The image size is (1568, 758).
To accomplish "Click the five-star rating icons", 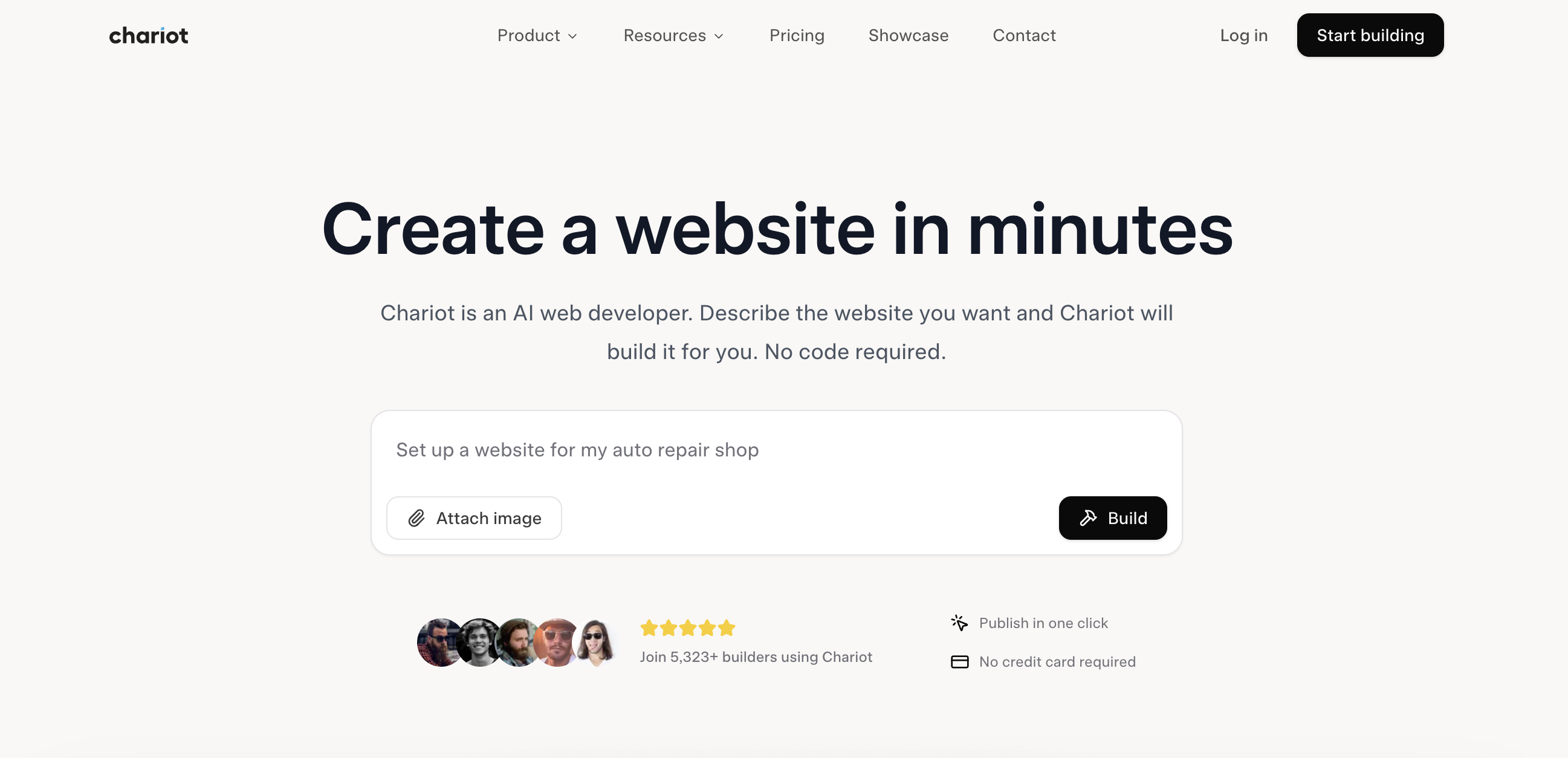I will pyautogui.click(x=687, y=627).
